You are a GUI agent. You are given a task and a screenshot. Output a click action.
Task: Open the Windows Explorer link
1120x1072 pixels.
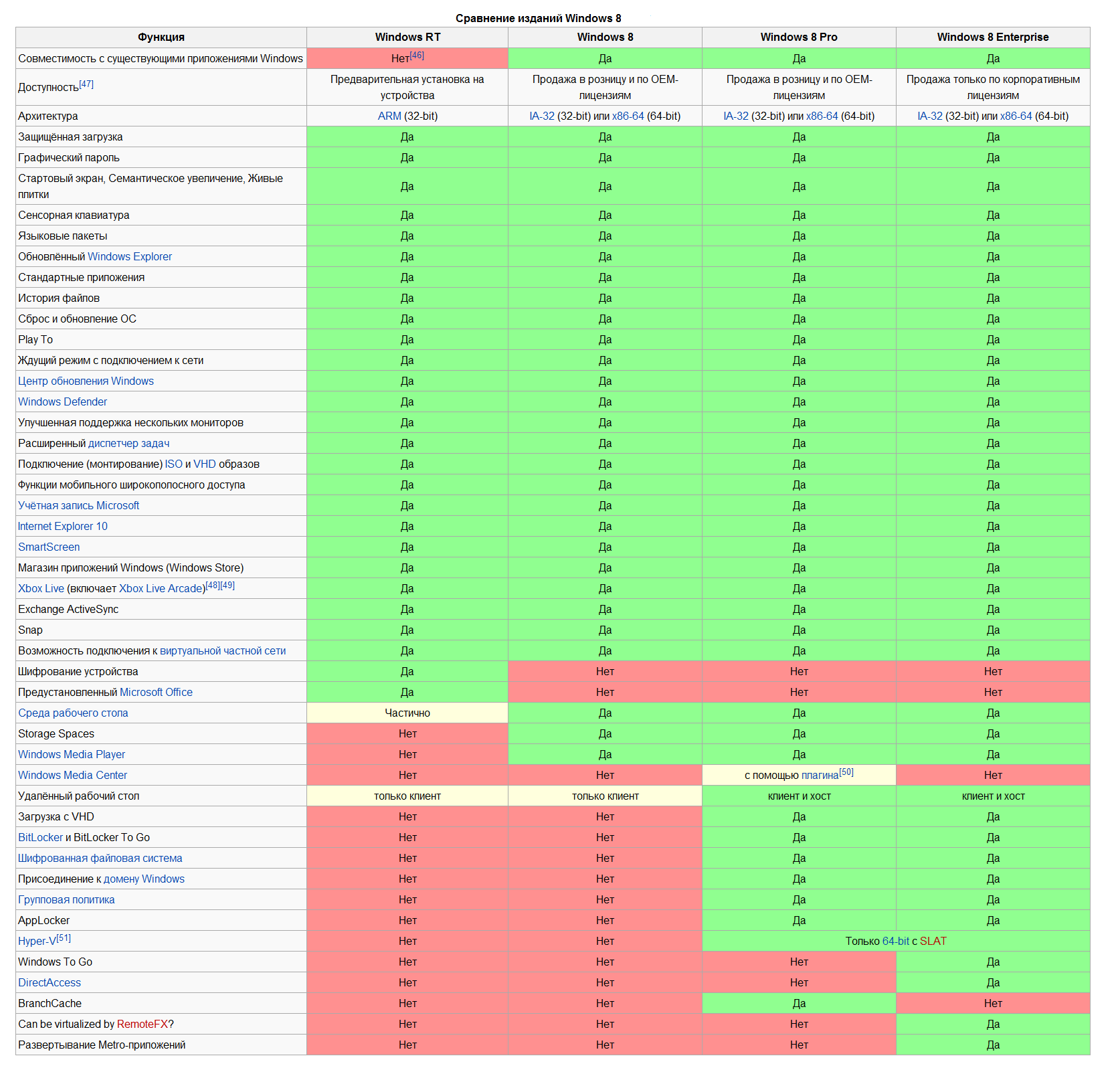[130, 256]
